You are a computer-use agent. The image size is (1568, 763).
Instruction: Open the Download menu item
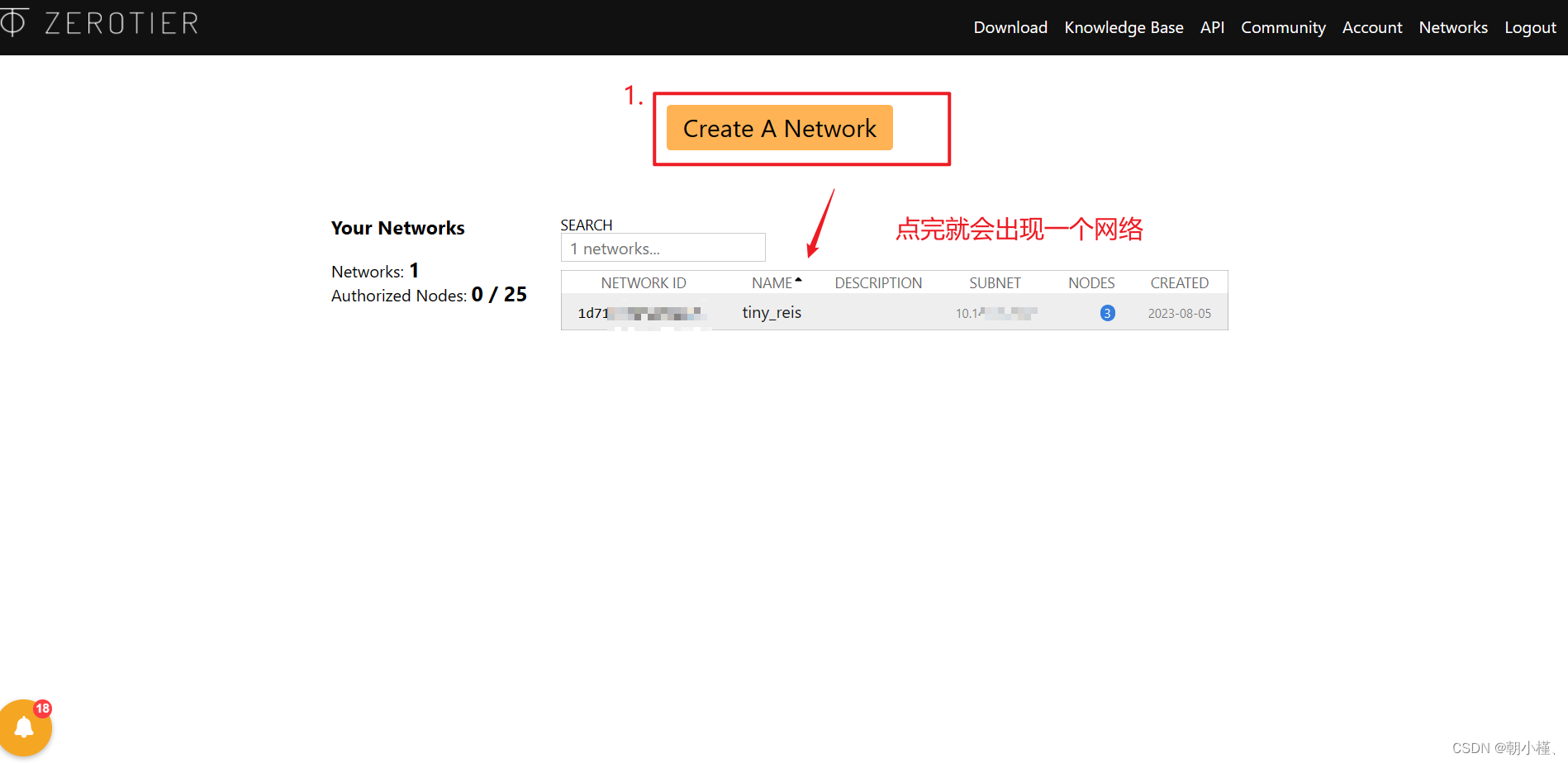click(1010, 27)
